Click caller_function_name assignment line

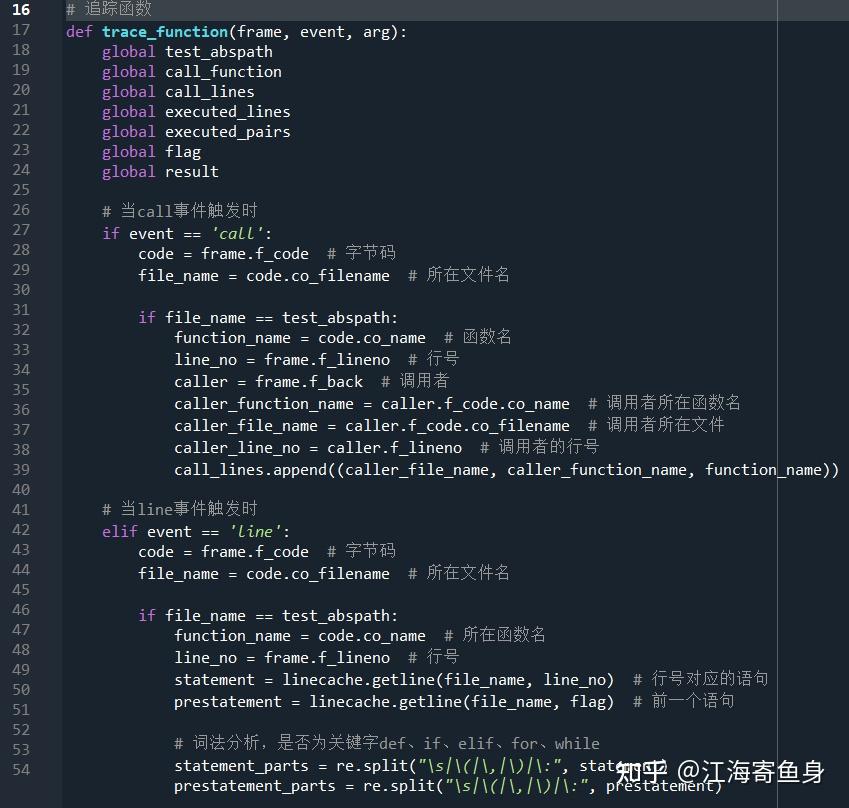click(371, 404)
